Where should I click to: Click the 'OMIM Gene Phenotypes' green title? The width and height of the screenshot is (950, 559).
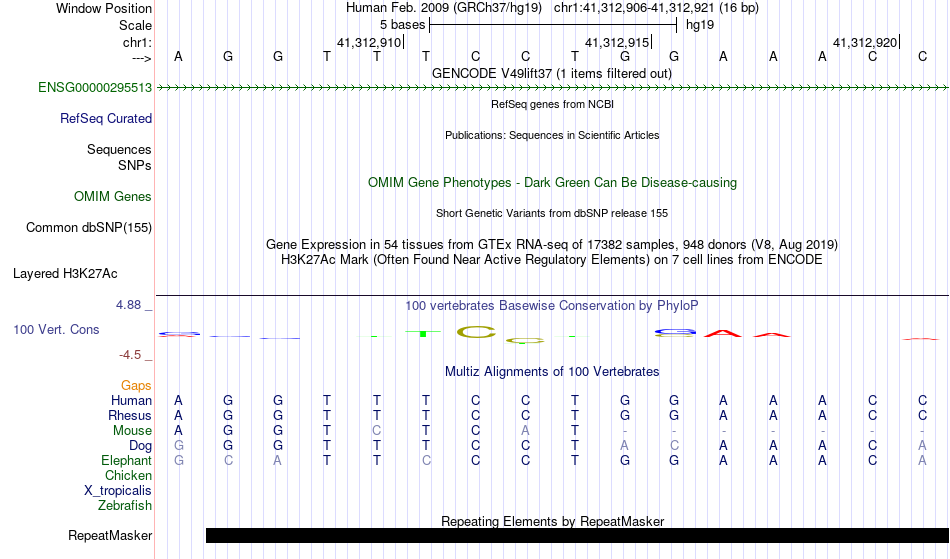point(552,183)
